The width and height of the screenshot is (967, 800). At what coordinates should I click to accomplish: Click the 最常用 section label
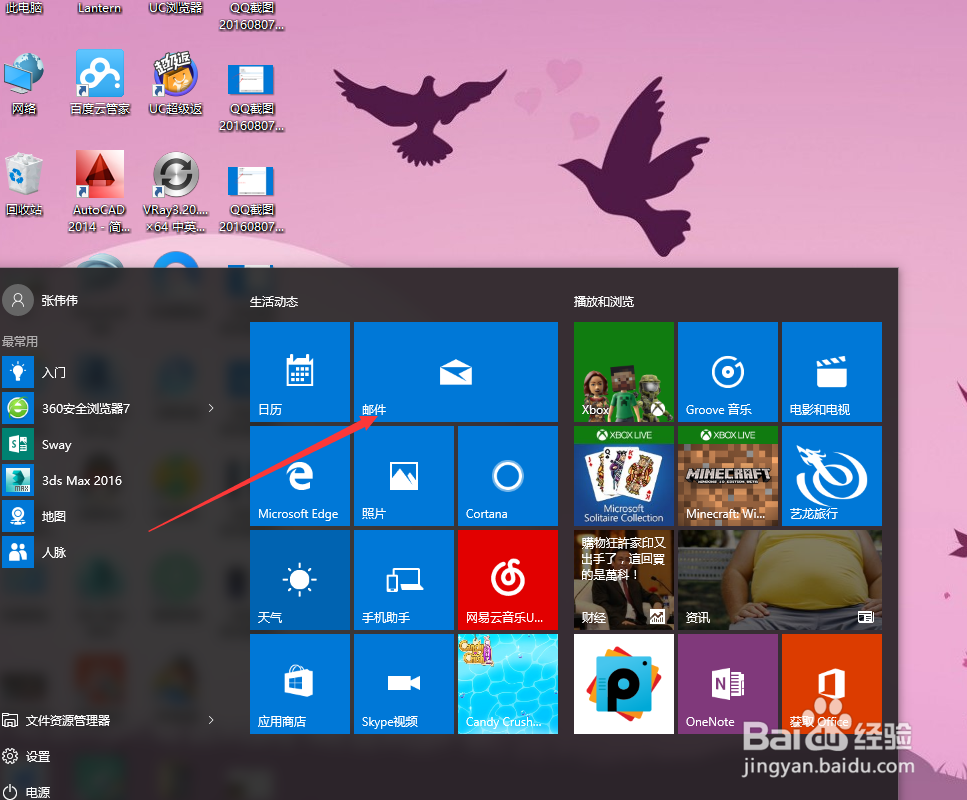[x=20, y=341]
